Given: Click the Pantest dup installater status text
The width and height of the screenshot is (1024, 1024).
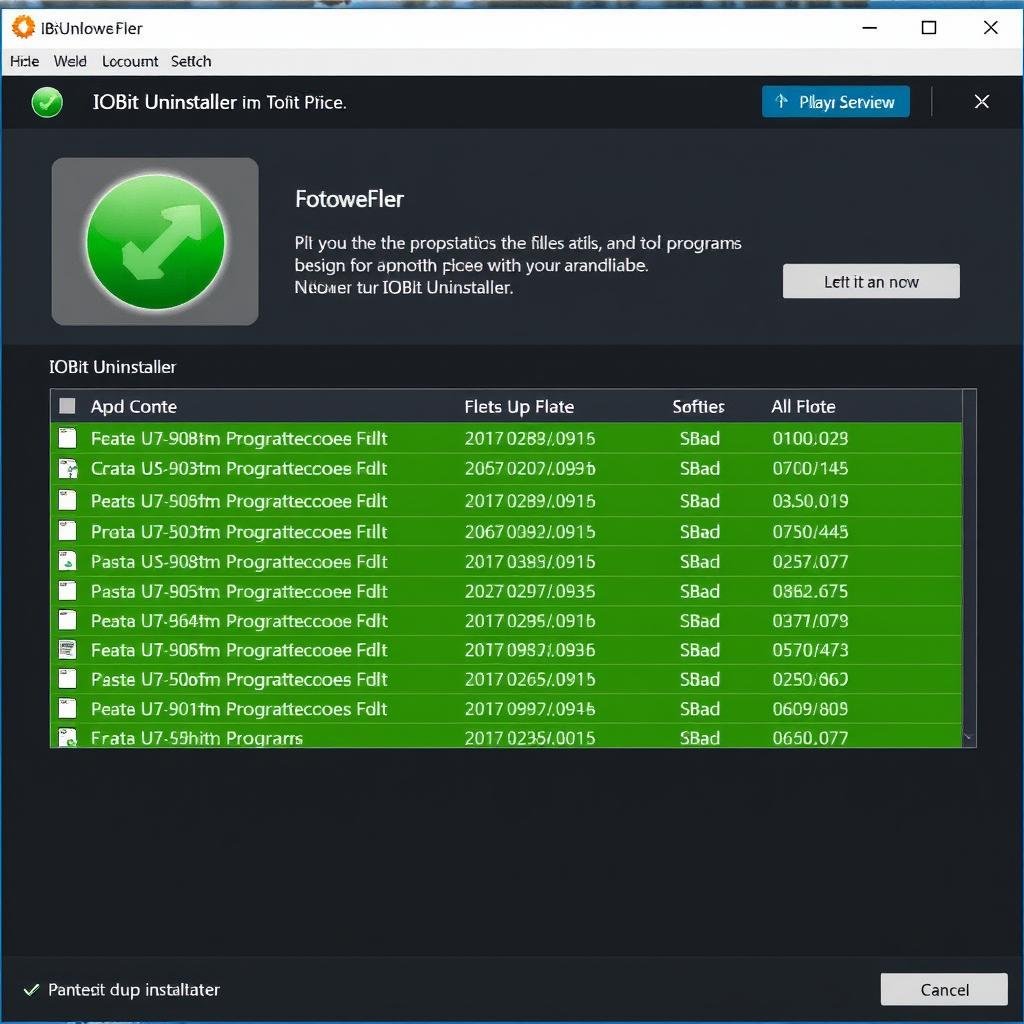Looking at the screenshot, I should coord(134,990).
